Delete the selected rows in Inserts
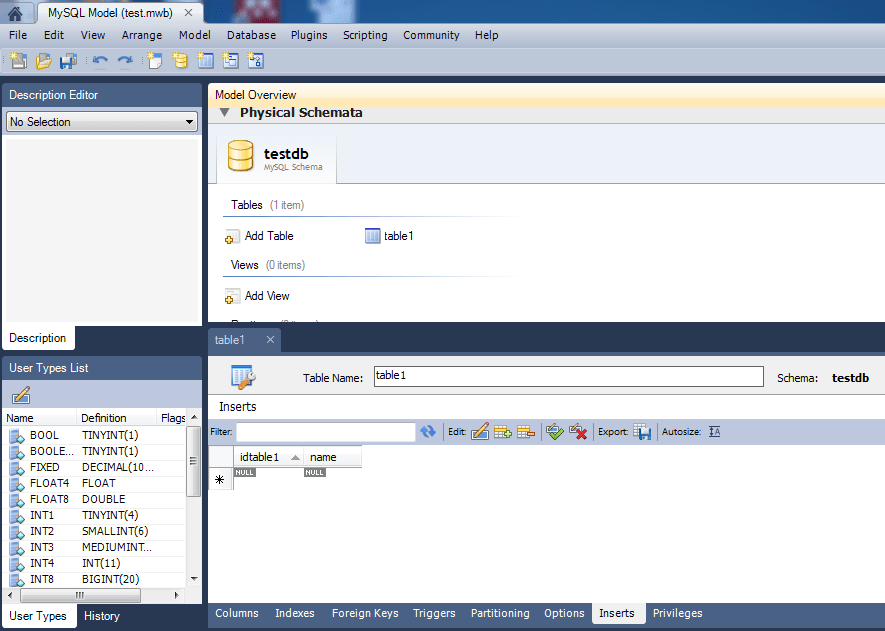 pyautogui.click(x=526, y=432)
